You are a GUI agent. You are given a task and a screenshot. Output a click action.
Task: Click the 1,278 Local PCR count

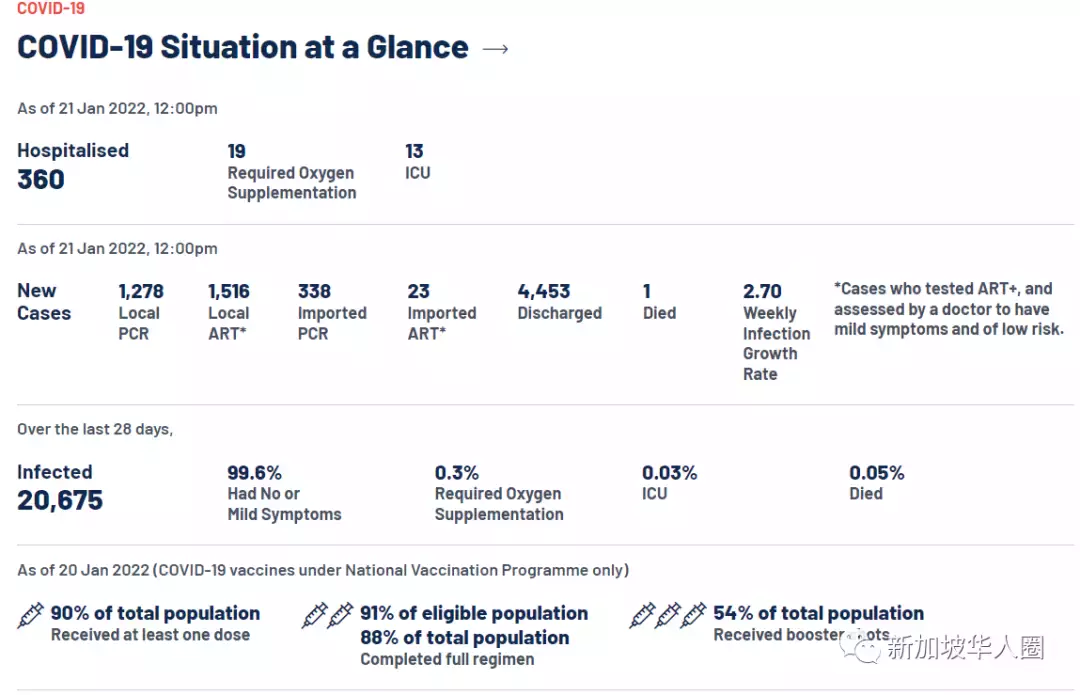tap(140, 292)
